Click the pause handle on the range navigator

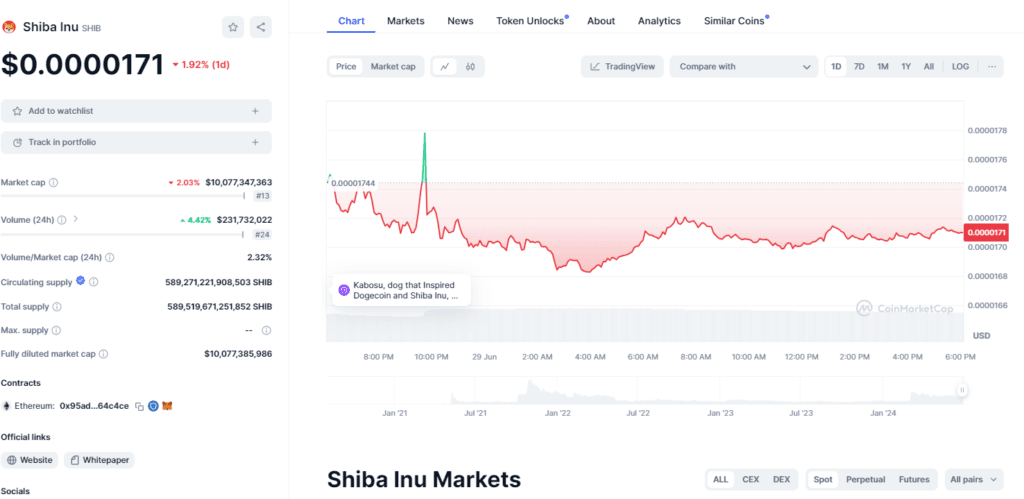[x=962, y=390]
